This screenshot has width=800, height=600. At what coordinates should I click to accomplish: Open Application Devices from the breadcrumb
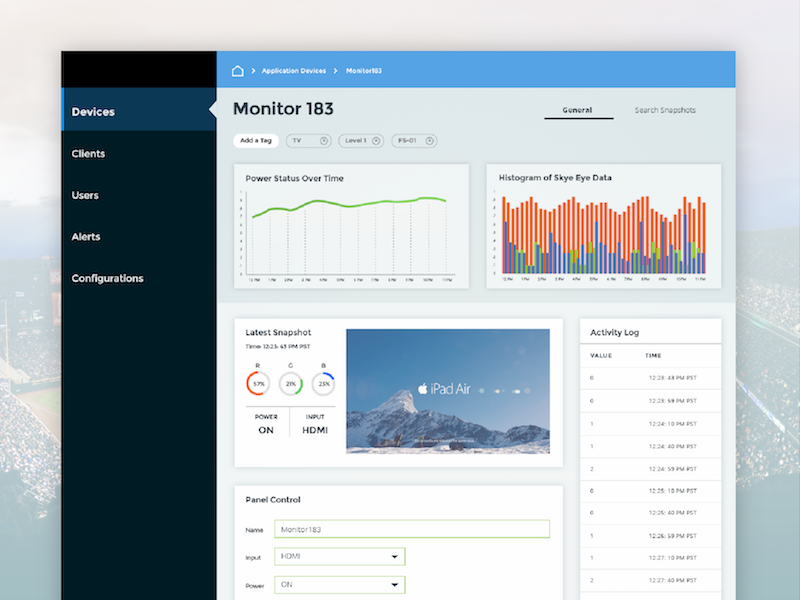293,70
